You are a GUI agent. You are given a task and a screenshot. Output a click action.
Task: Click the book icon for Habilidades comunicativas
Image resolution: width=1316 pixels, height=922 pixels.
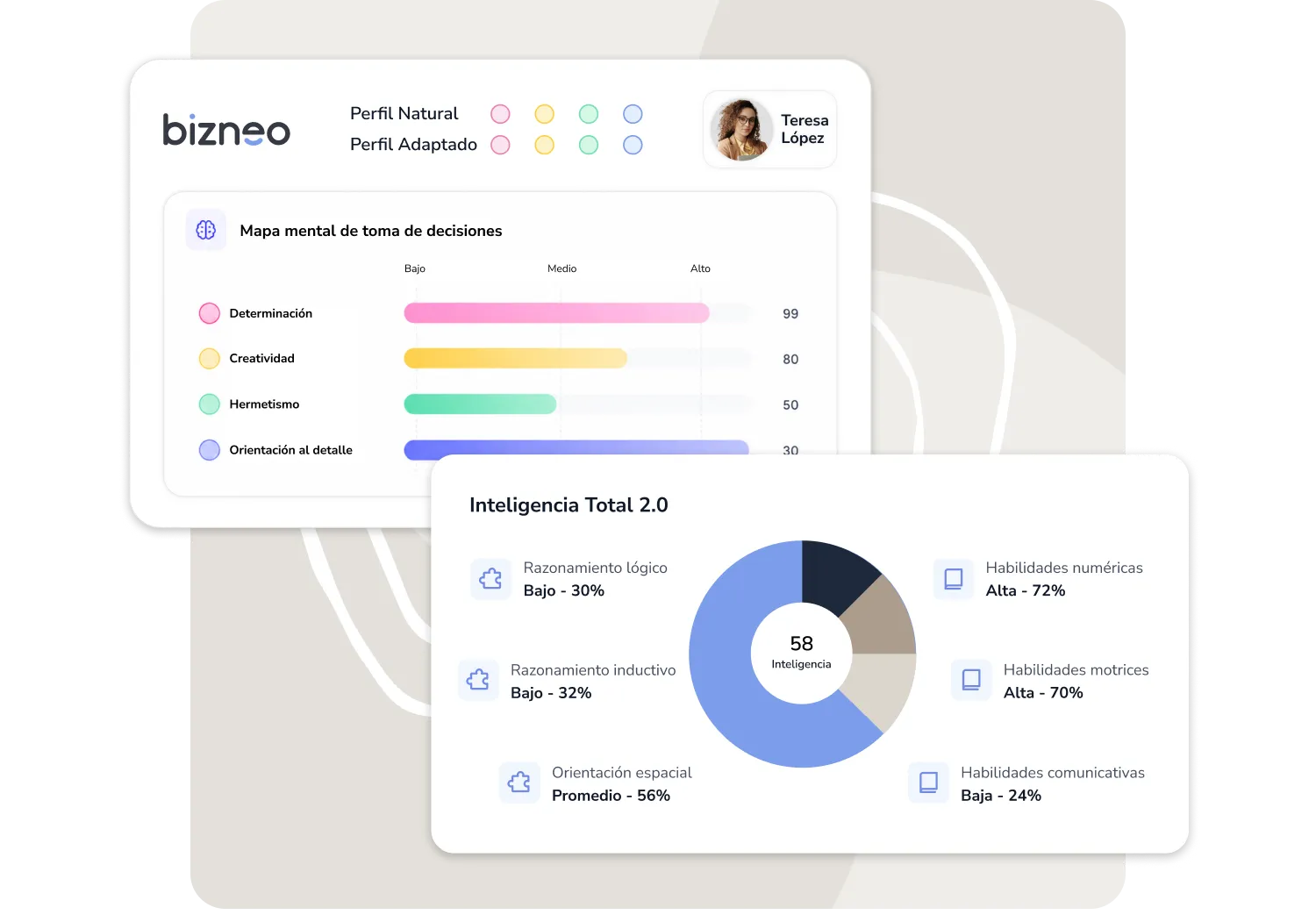pyautogui.click(x=928, y=783)
